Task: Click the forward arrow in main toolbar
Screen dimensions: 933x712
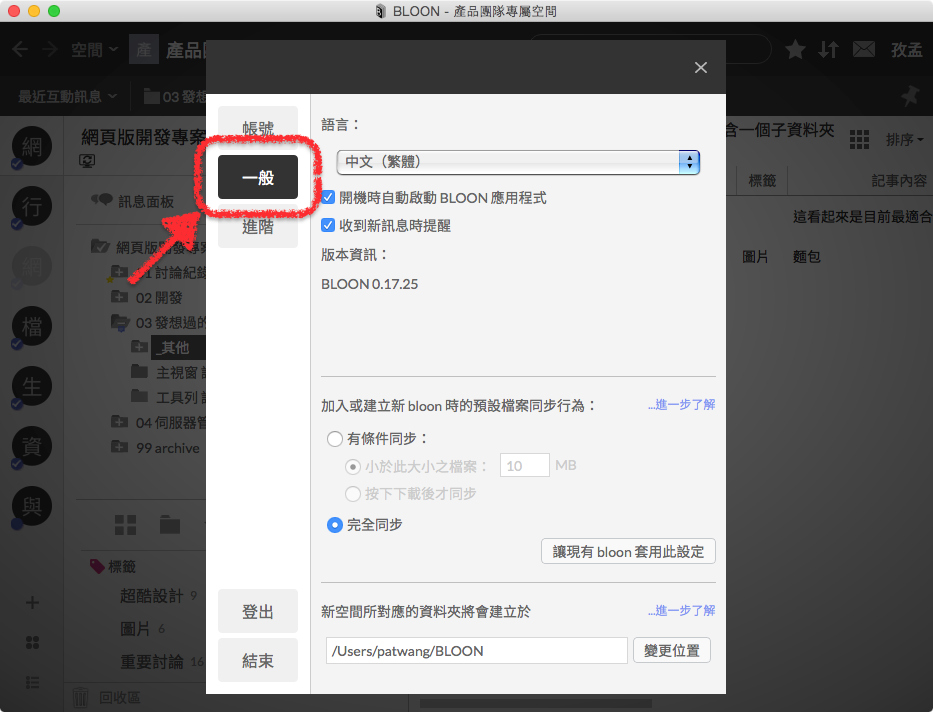Action: click(x=50, y=49)
